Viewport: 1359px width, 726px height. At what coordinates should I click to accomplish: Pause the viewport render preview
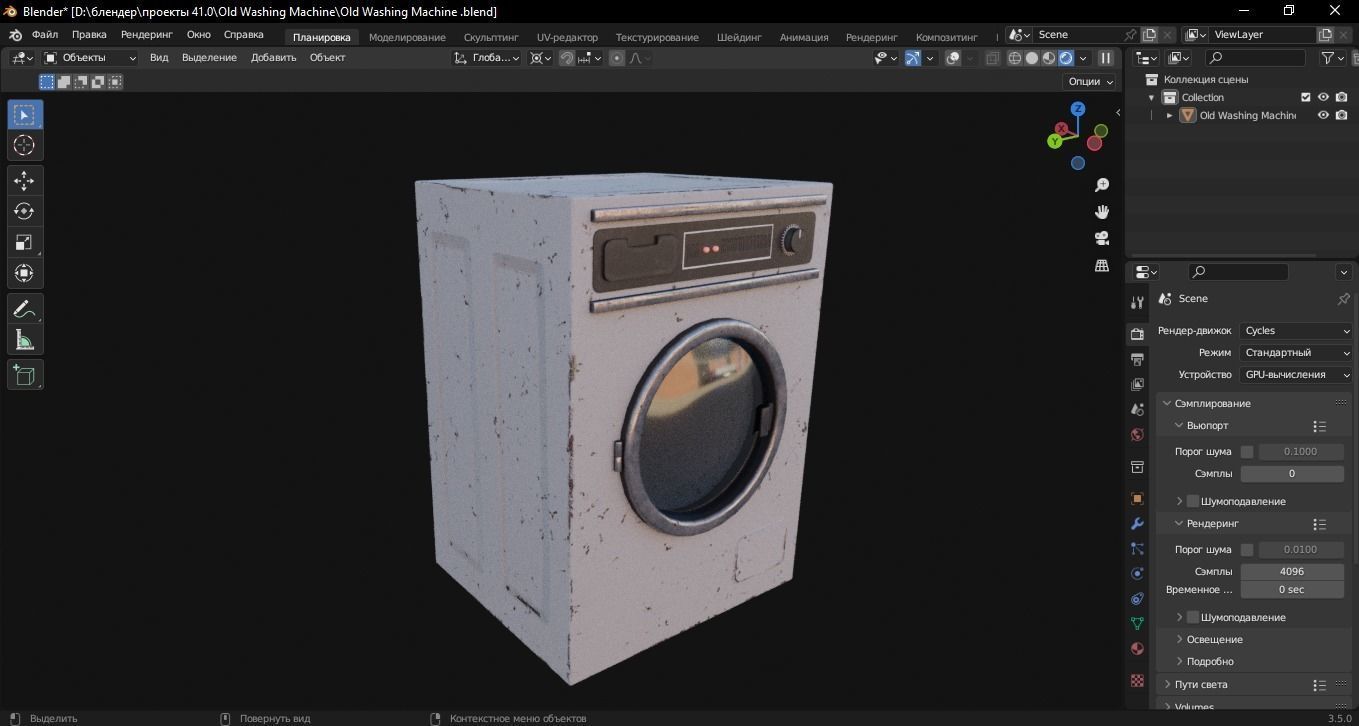(x=1106, y=58)
